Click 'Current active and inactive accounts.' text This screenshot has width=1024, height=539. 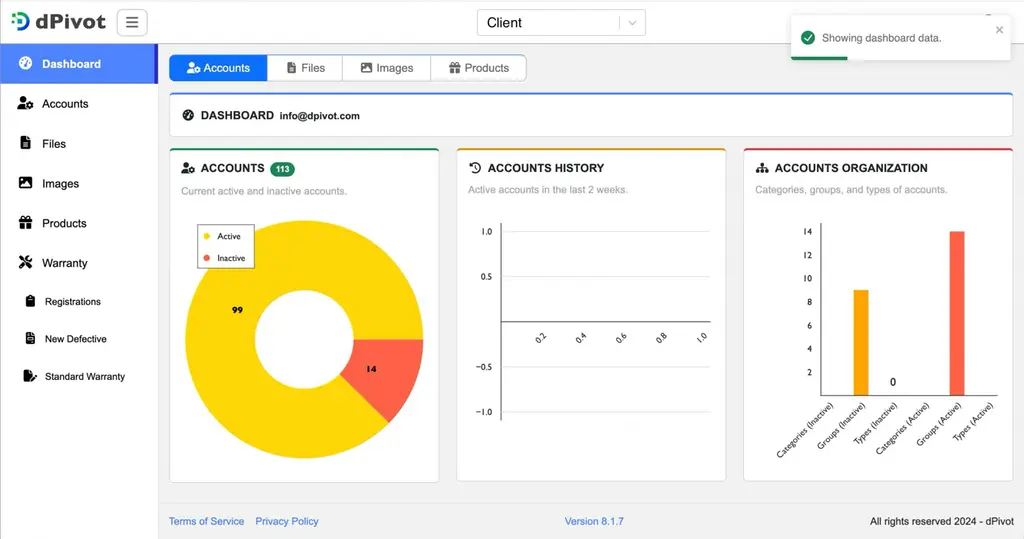(x=264, y=191)
